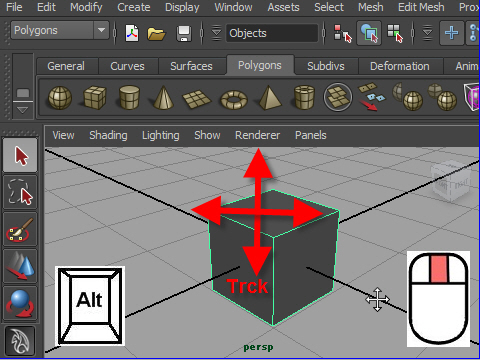Open the Edit Mesh menu

421,7
